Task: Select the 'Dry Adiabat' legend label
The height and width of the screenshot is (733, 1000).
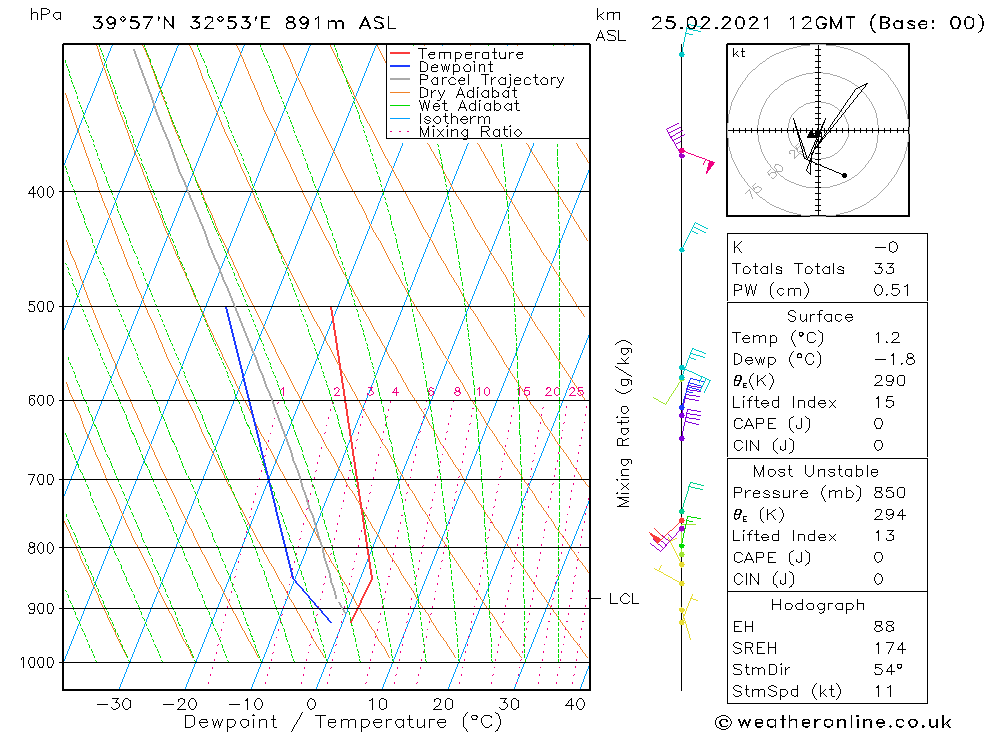Action: [468, 93]
